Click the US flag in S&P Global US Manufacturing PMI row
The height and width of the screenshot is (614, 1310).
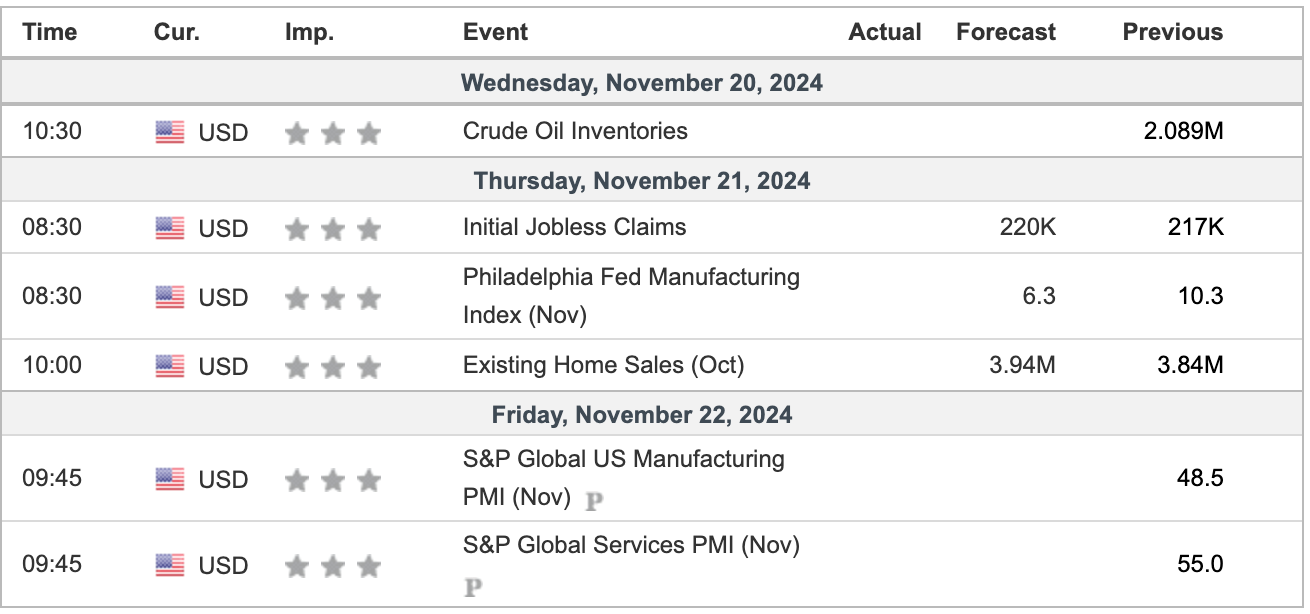coord(170,480)
